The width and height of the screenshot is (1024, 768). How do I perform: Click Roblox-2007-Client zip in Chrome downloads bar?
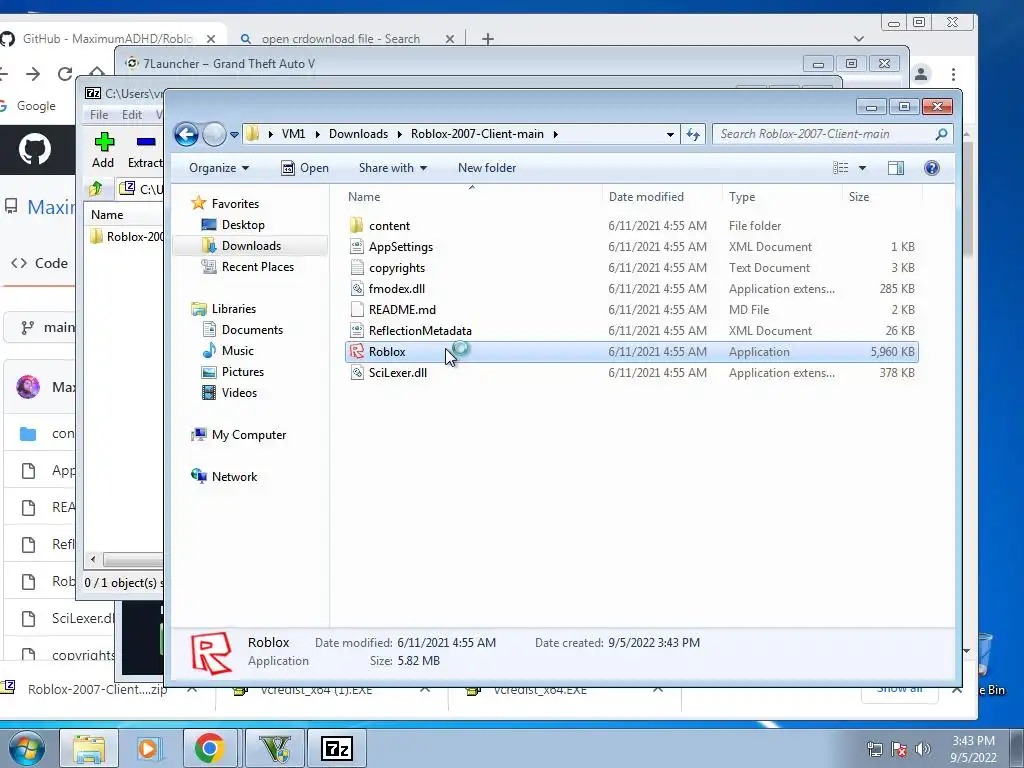pos(97,689)
